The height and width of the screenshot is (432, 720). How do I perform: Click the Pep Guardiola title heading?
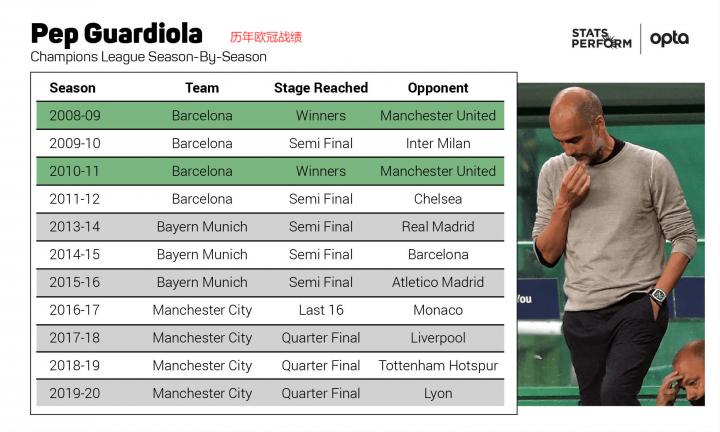[117, 34]
